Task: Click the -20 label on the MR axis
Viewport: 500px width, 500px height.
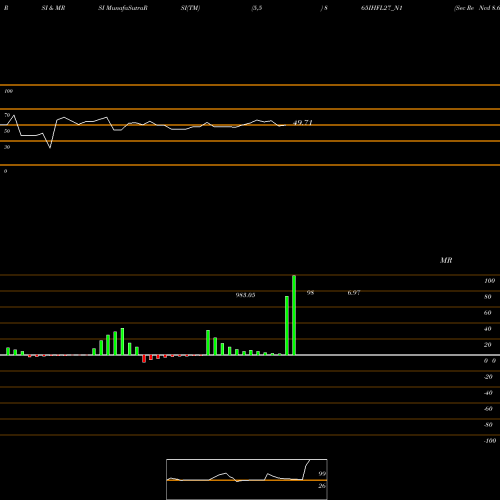Action: pyautogui.click(x=488, y=377)
